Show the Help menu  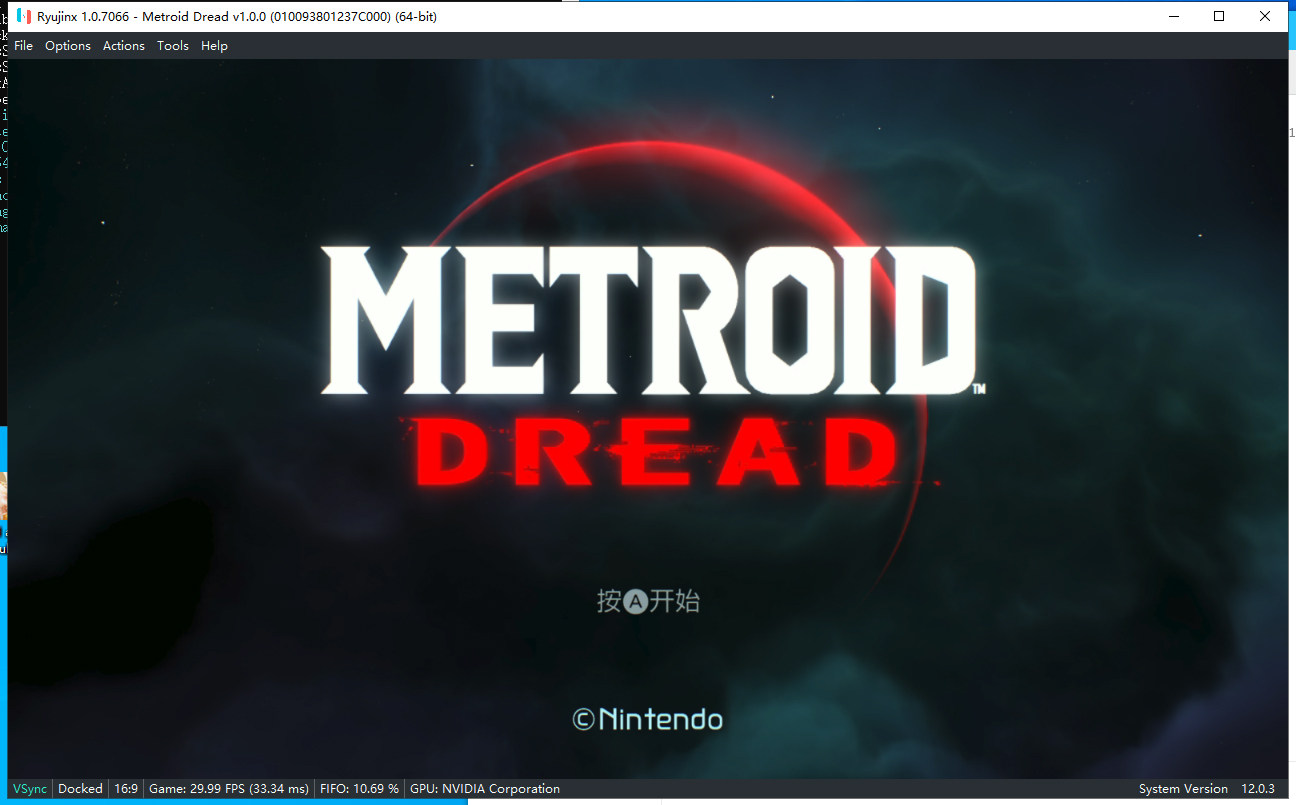coord(214,46)
